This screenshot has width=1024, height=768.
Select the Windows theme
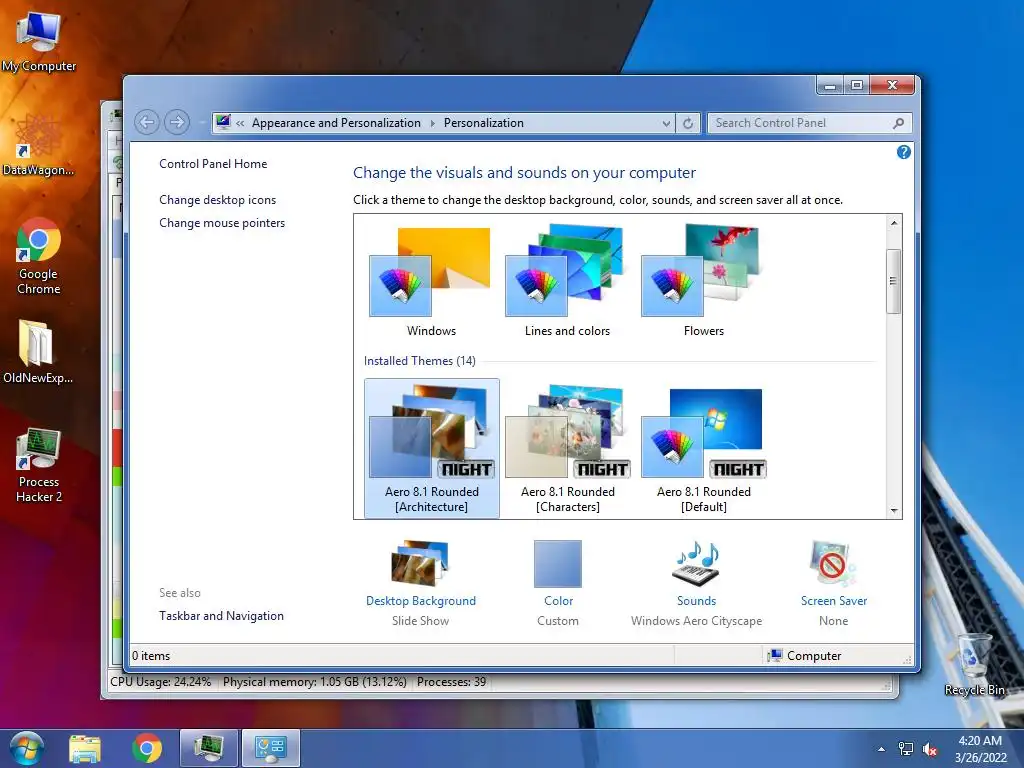click(431, 281)
